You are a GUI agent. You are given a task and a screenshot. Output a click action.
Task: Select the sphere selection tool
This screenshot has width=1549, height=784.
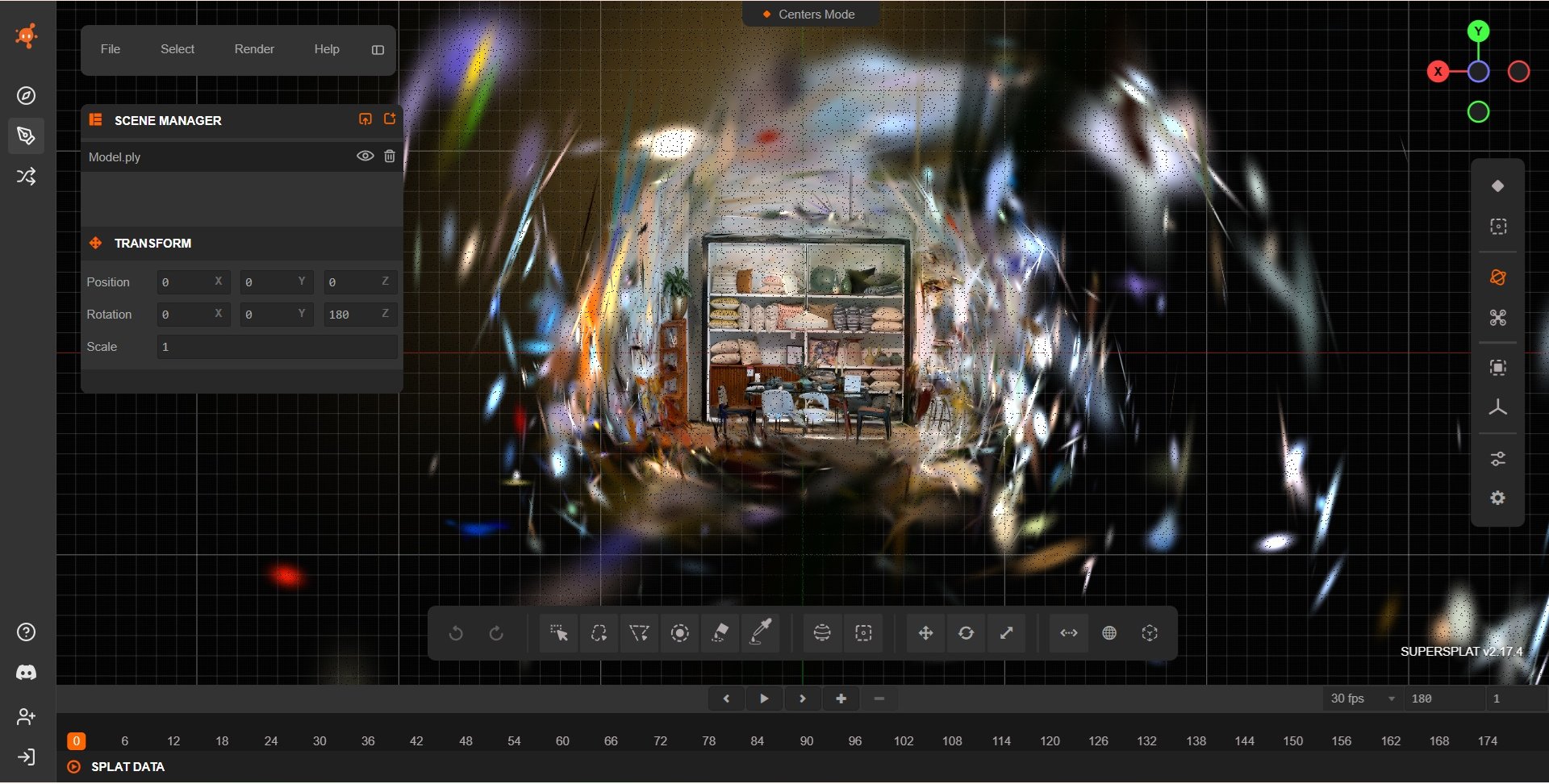point(822,633)
